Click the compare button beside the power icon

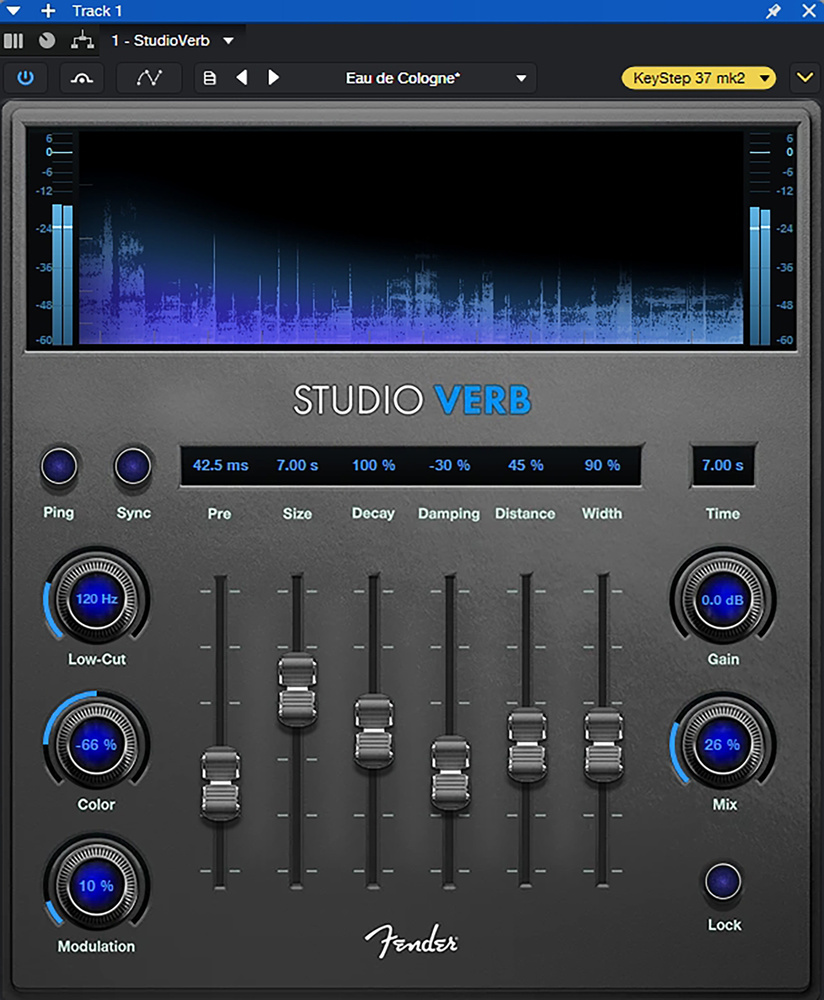(x=82, y=78)
